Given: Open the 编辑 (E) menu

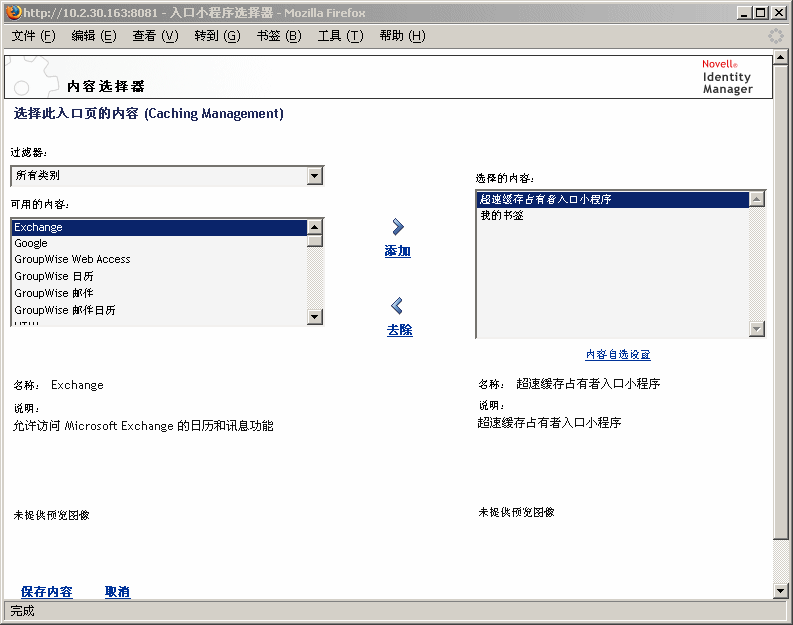Looking at the screenshot, I should [94, 36].
